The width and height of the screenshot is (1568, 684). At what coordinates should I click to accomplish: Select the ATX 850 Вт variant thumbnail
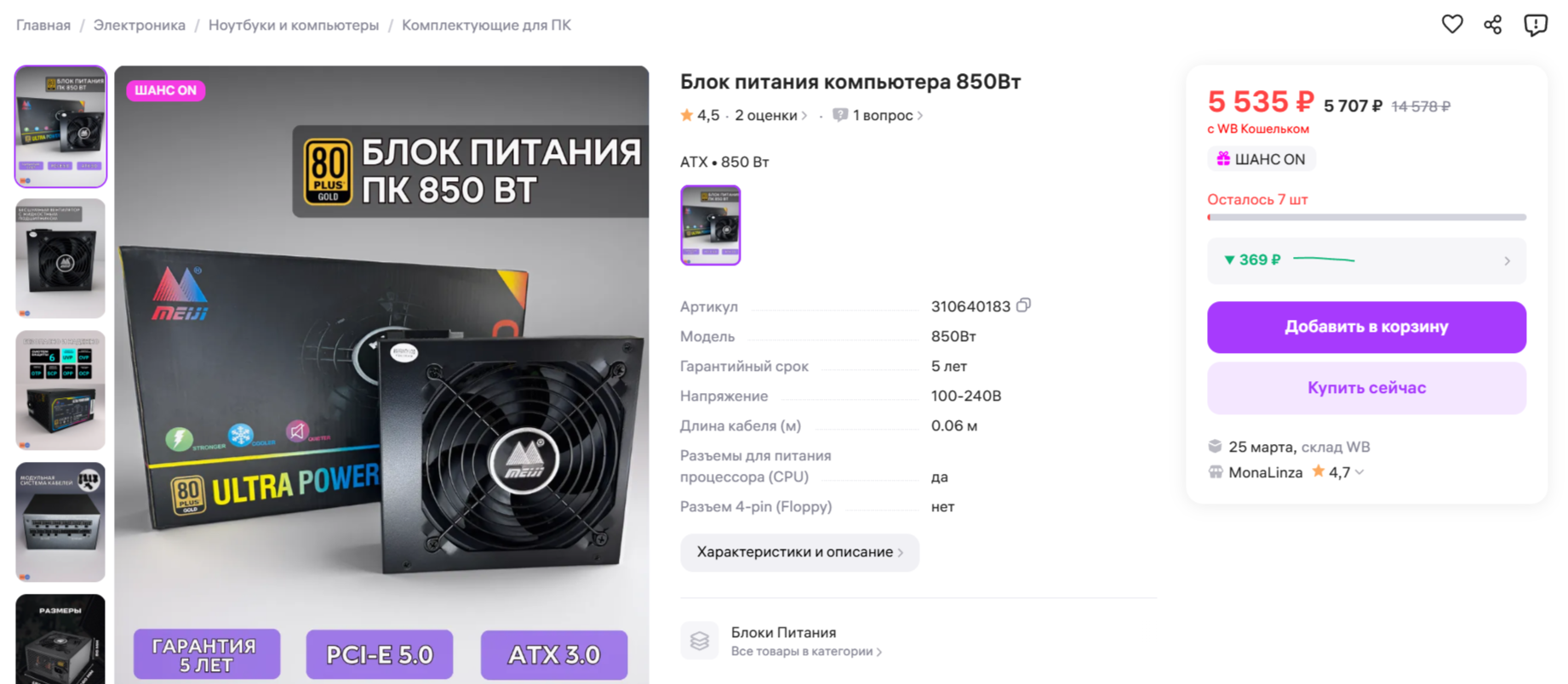coord(711,225)
